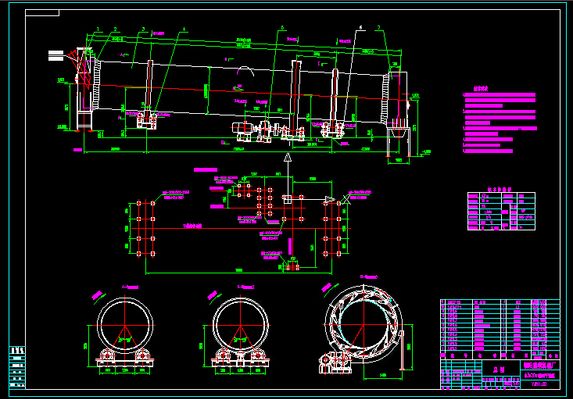Select the small specifications table on the right

click(x=501, y=211)
